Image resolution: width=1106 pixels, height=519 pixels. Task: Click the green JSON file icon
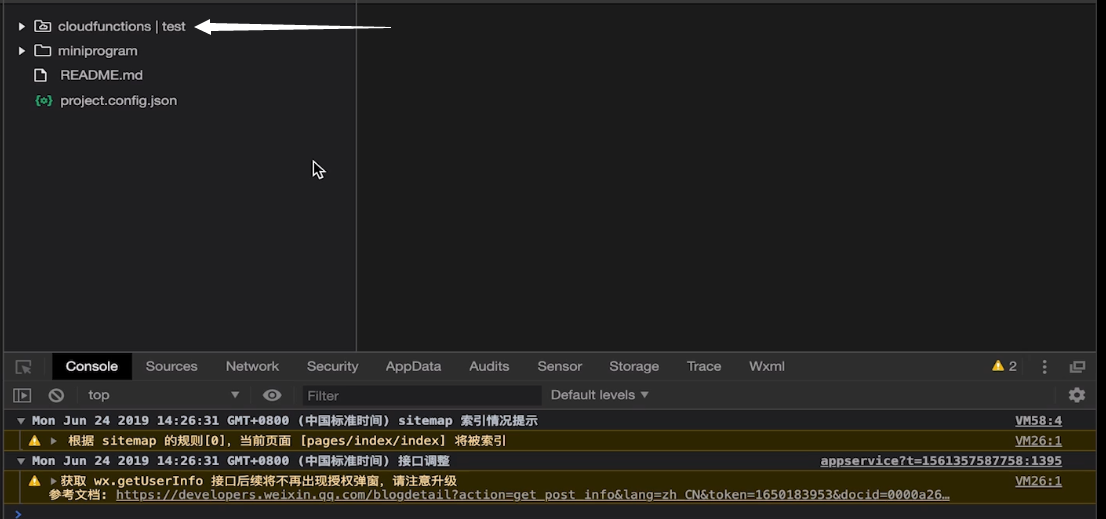(44, 100)
